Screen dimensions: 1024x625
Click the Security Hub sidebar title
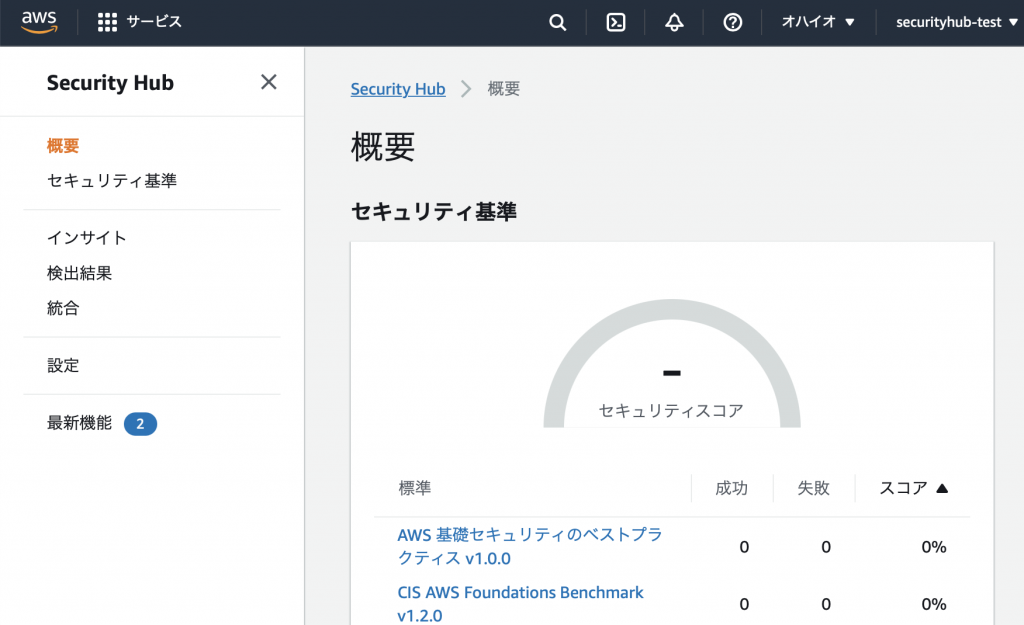(110, 83)
